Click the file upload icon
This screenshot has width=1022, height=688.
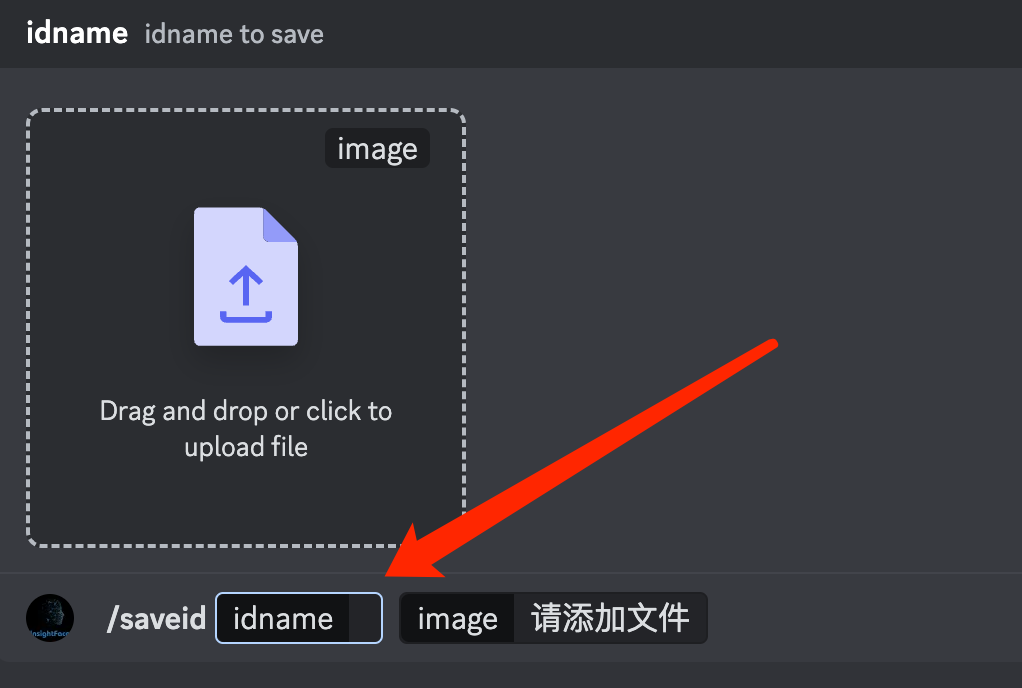click(x=246, y=276)
